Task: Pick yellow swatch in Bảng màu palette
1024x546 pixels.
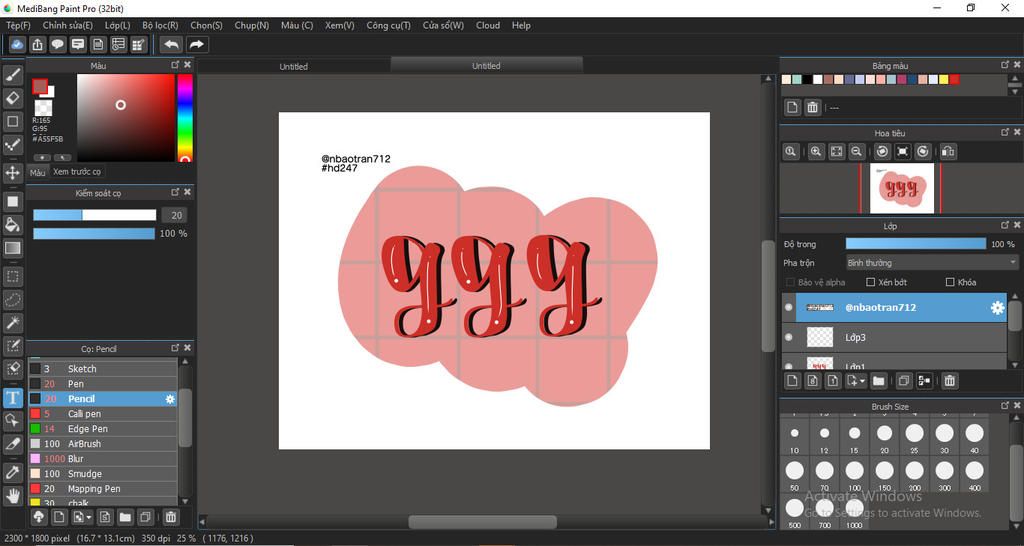Action: pos(944,80)
